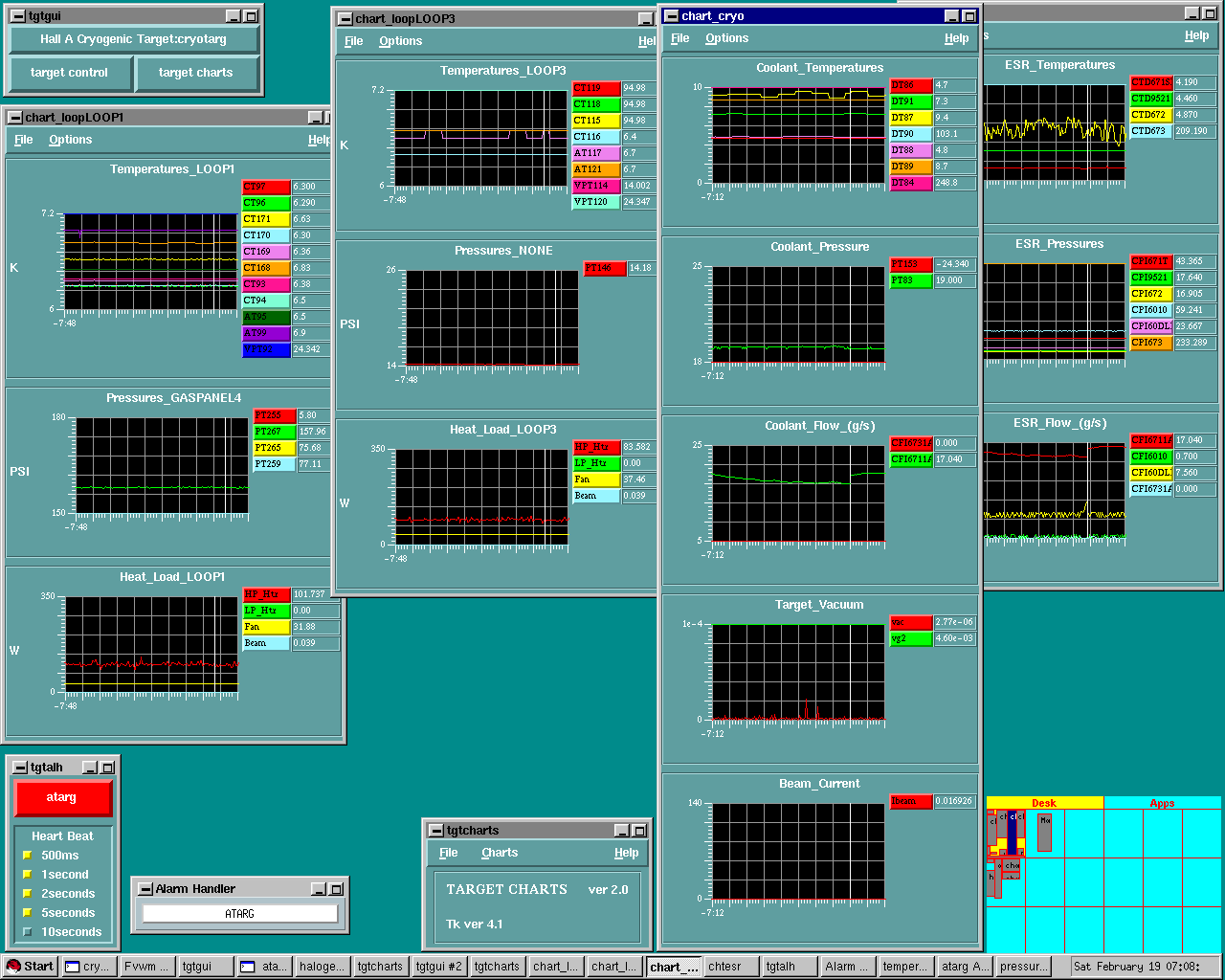Open Help menu in tgtcharts window
The height and width of the screenshot is (980, 1225).
(627, 853)
